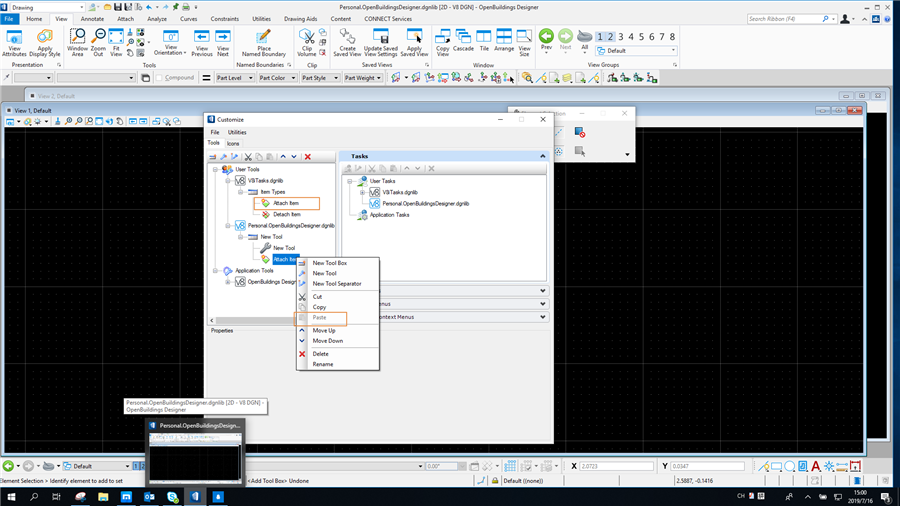This screenshot has width=900, height=506.
Task: Go to View Next
Action: [x=223, y=43]
